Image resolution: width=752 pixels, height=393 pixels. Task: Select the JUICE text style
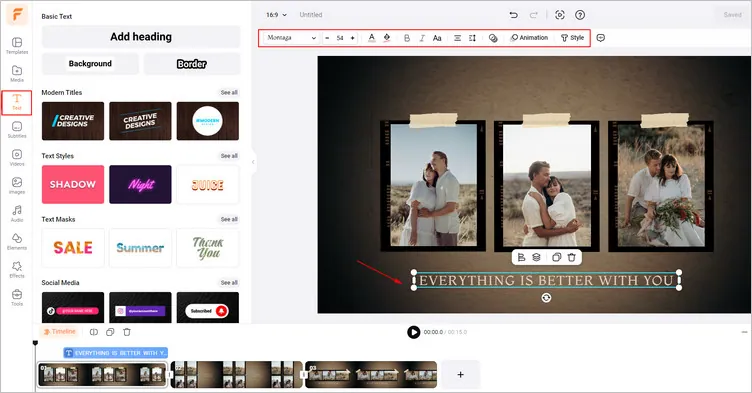click(208, 184)
